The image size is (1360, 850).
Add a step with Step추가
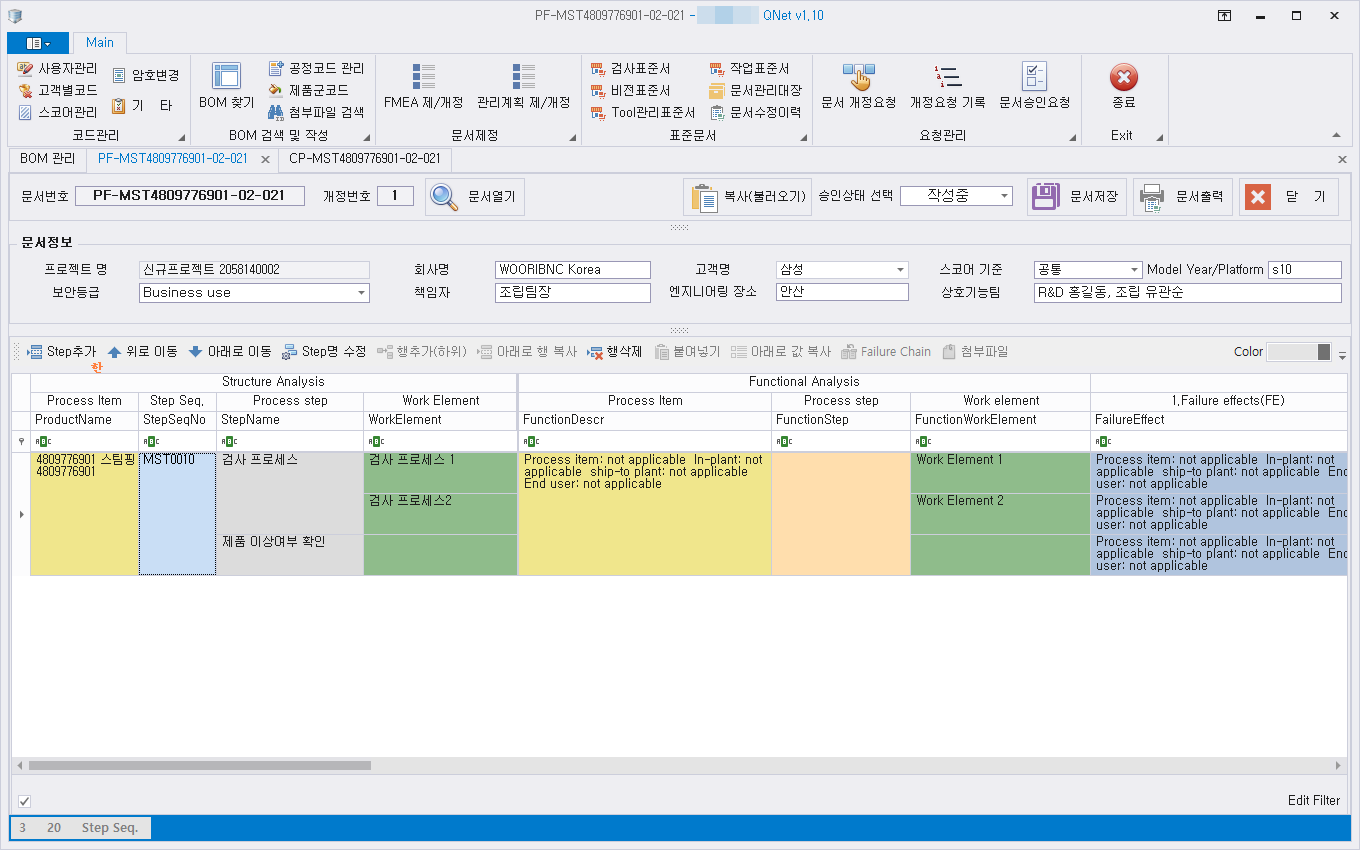coord(61,352)
